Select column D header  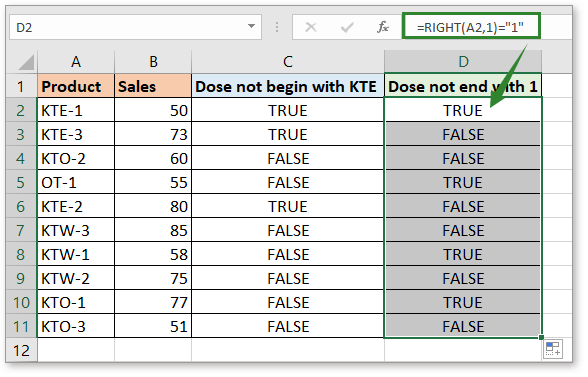[x=463, y=62]
